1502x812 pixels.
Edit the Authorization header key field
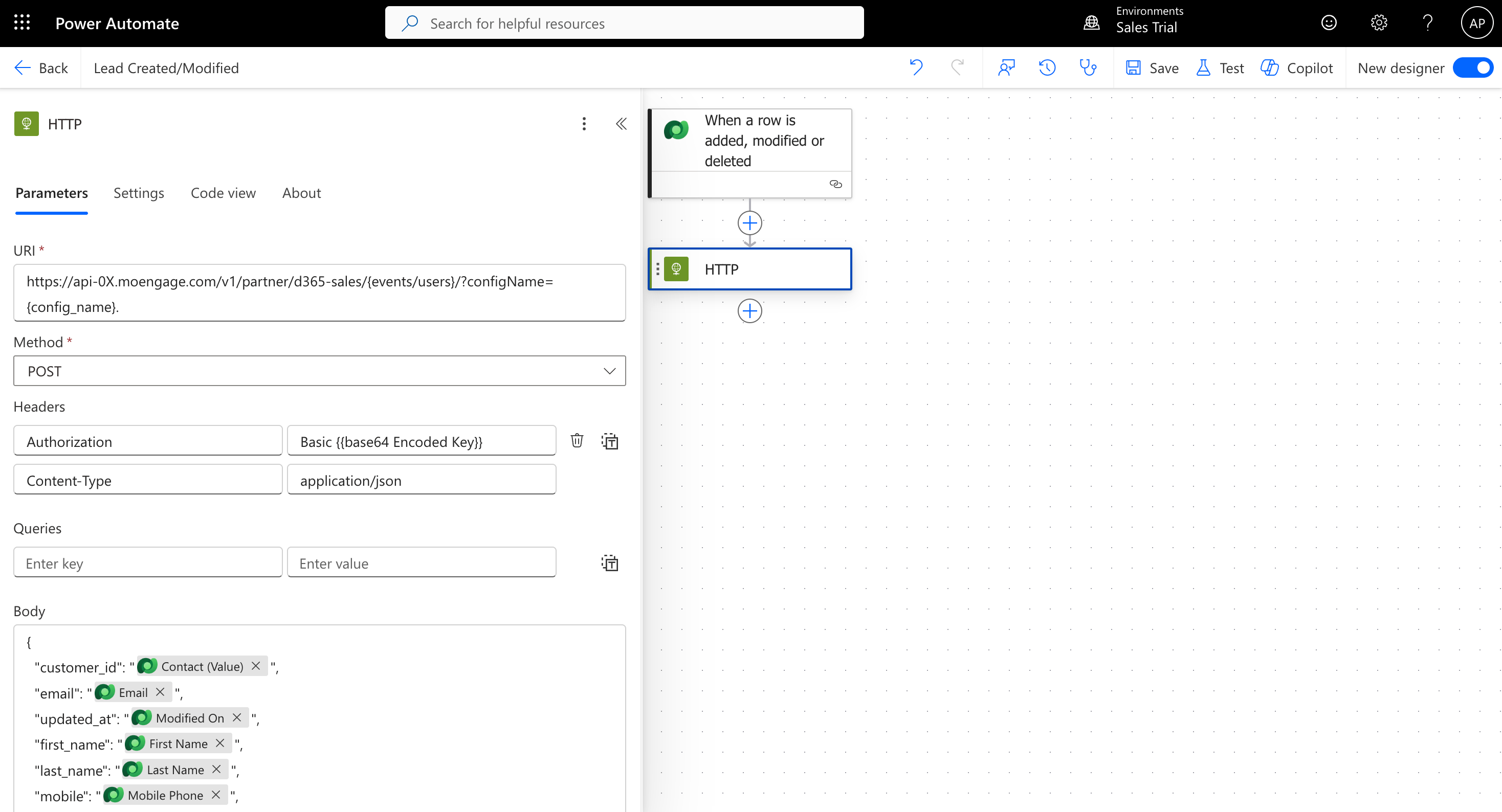click(148, 441)
